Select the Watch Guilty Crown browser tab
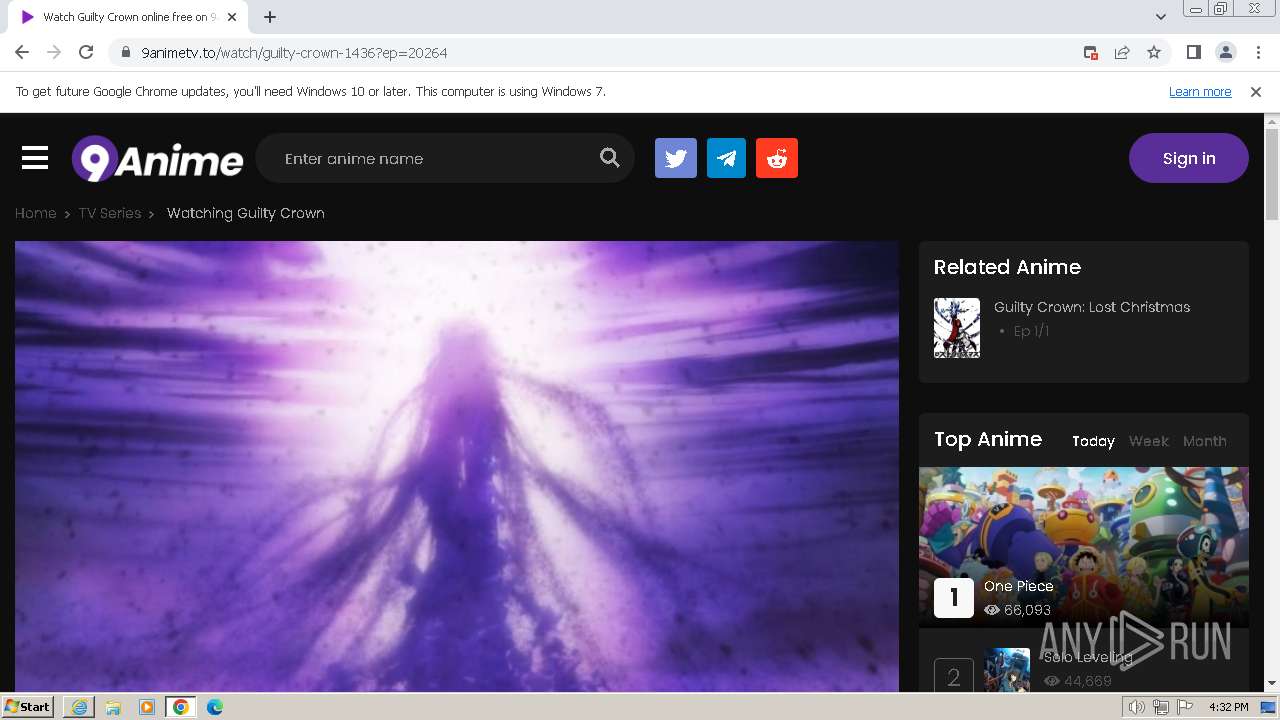The height and width of the screenshot is (720, 1280). point(128,17)
